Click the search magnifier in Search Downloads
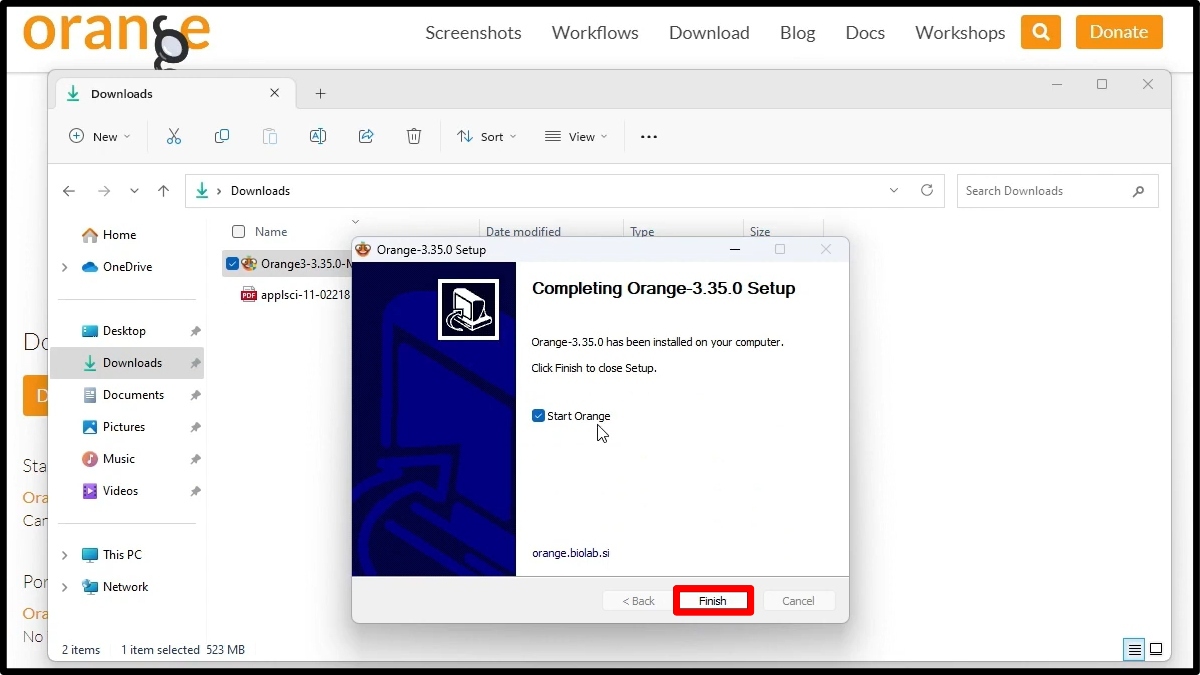The width and height of the screenshot is (1200, 675). 1138,191
